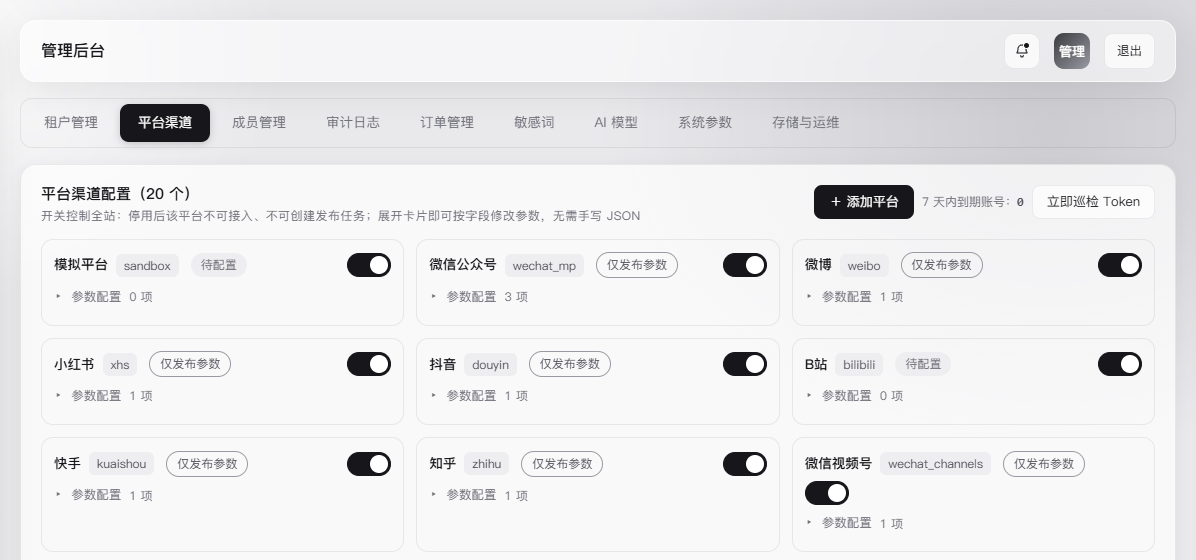Go to the 审计日志 tab
Viewport: 1196px width, 560px height.
pos(353,123)
